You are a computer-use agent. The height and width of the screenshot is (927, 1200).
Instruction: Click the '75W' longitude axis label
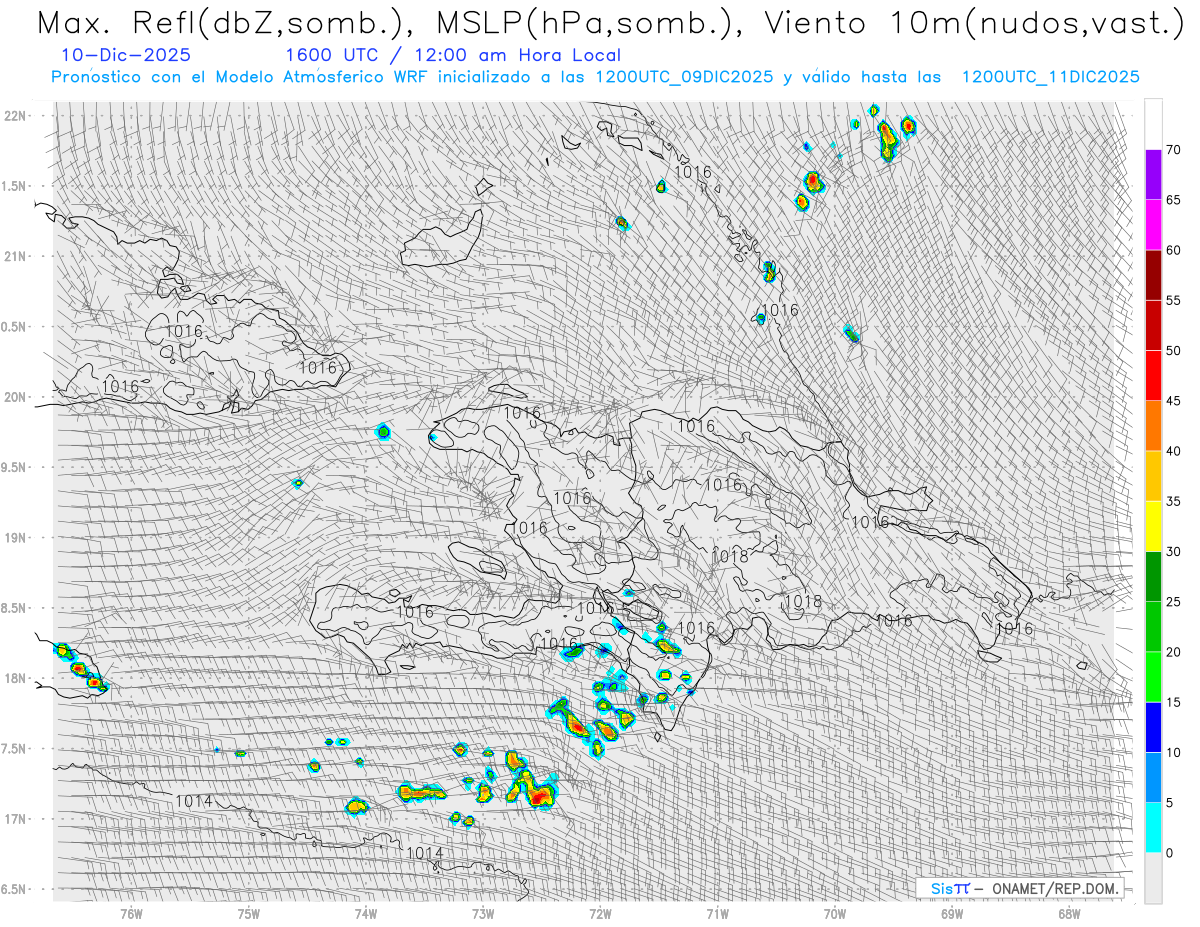click(x=248, y=912)
